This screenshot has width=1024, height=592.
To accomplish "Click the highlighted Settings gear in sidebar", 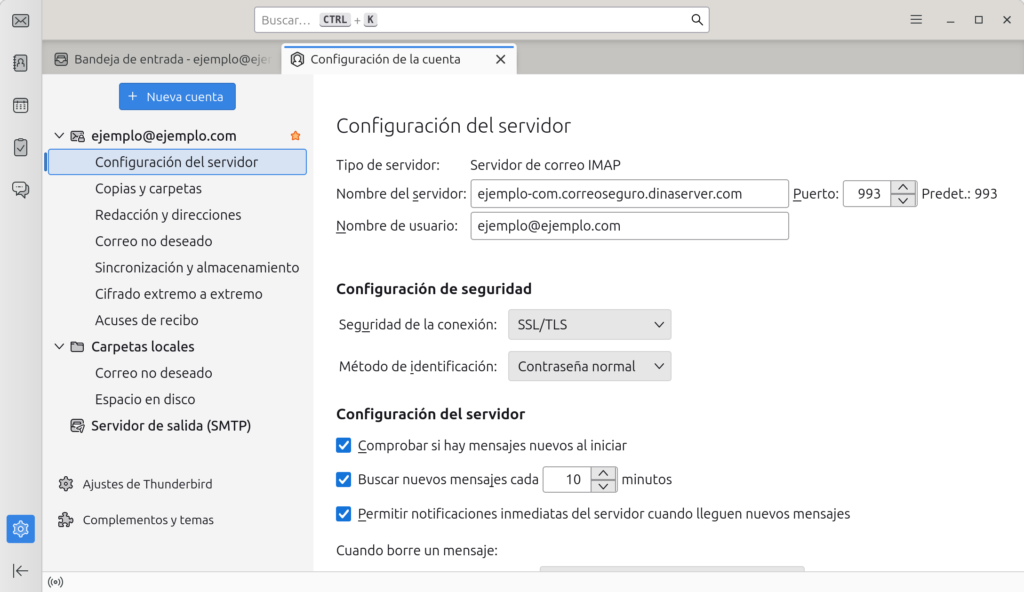I will click(20, 528).
